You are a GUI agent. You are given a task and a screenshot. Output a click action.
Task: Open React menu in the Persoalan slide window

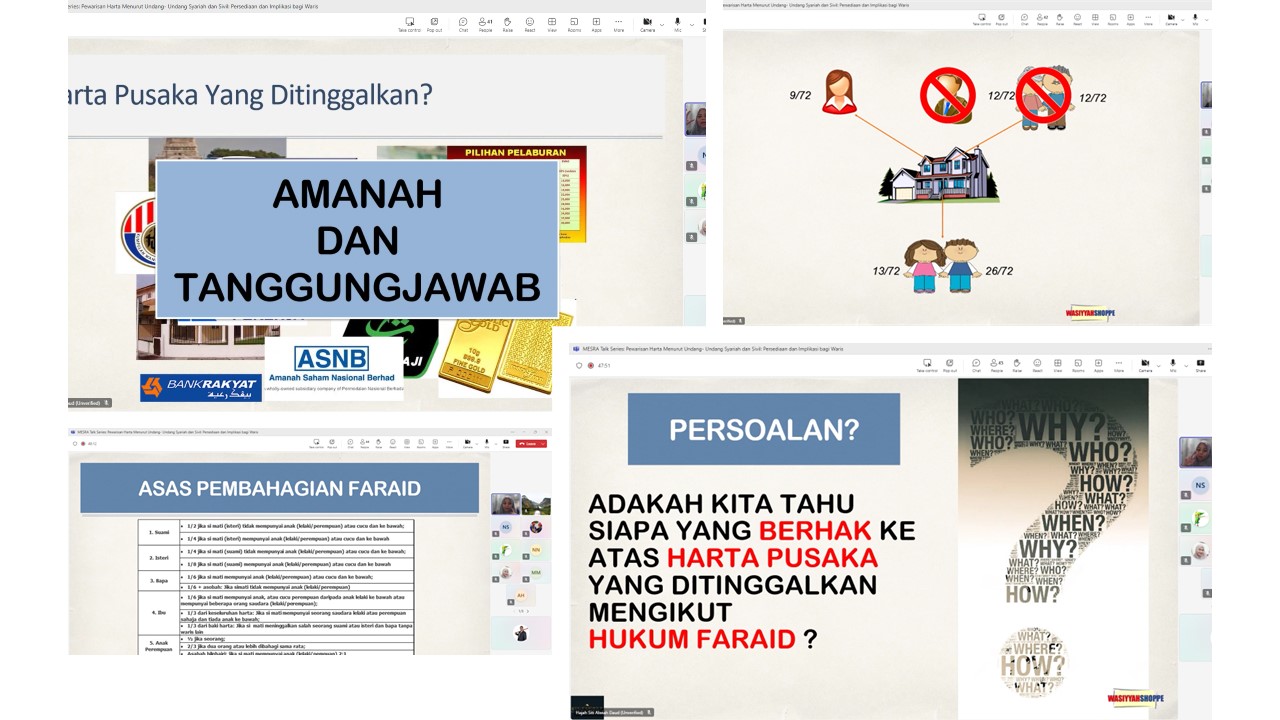pyautogui.click(x=1038, y=365)
